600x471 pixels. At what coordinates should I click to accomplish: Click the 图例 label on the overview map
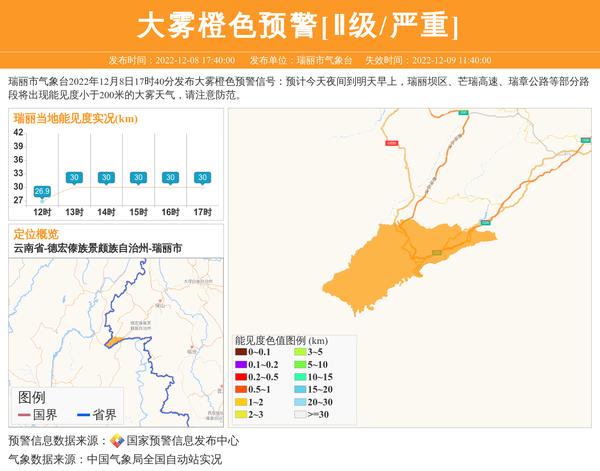[x=32, y=397]
